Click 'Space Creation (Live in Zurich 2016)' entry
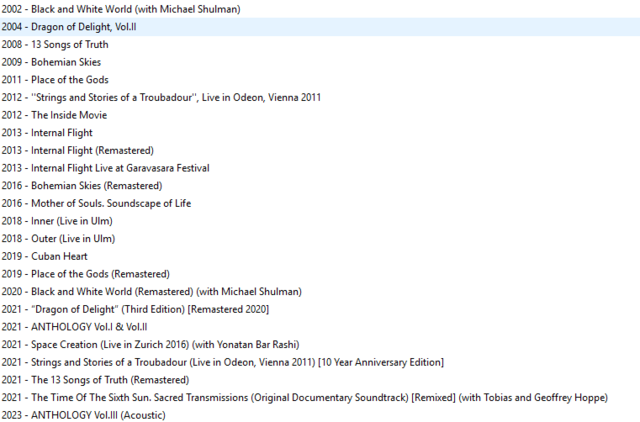This screenshot has height=422, width=640. [150, 344]
